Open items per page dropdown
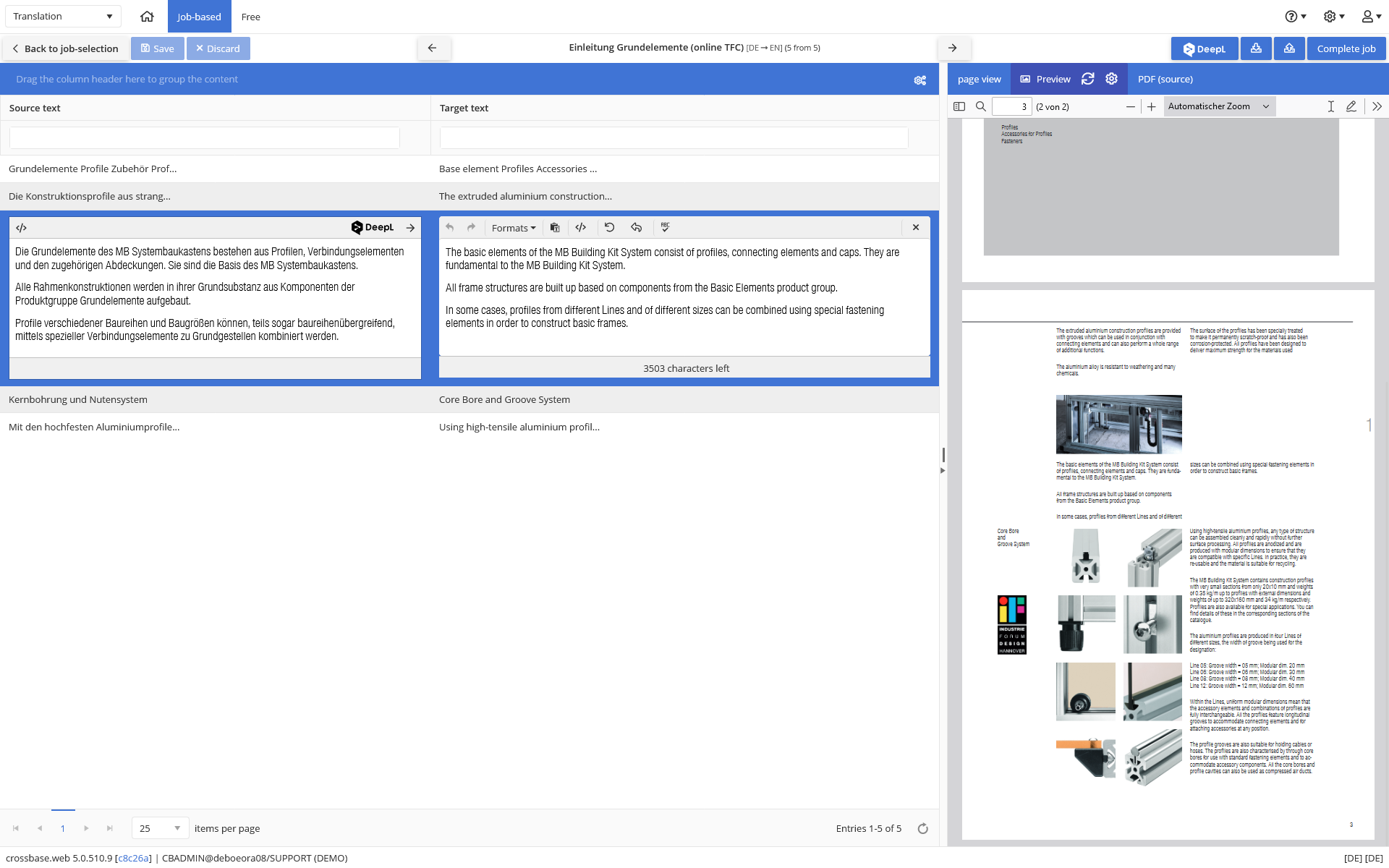 [160, 828]
